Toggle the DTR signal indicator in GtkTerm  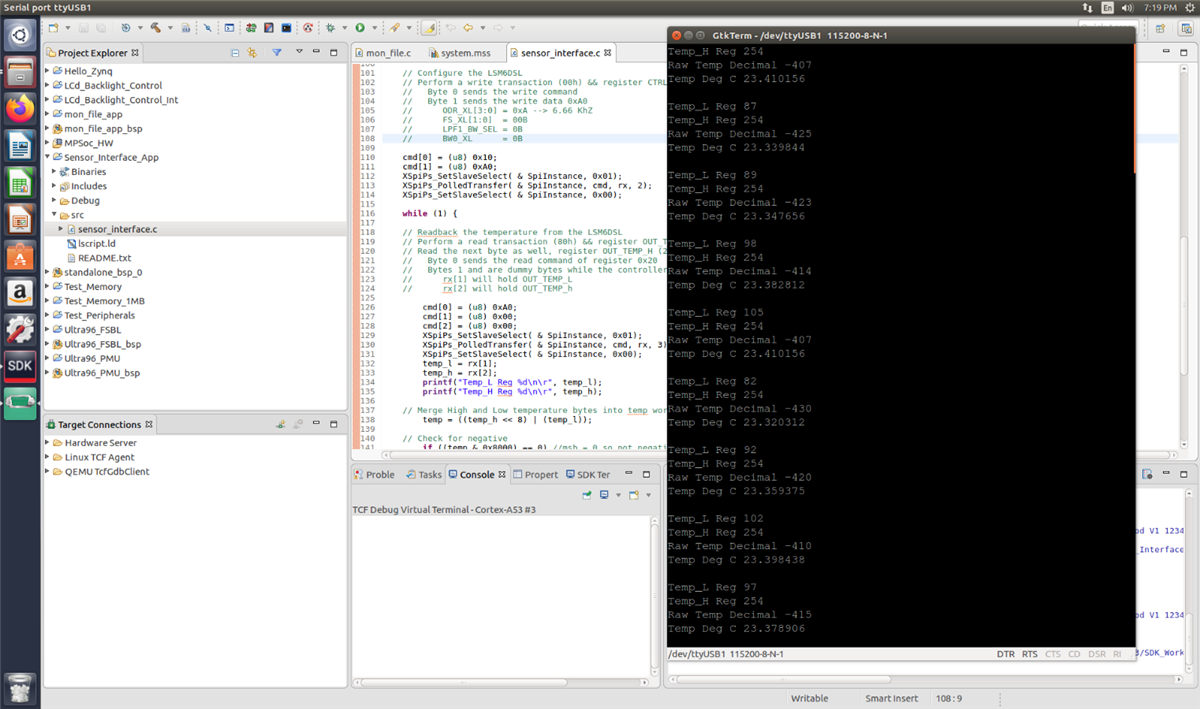[x=1005, y=654]
